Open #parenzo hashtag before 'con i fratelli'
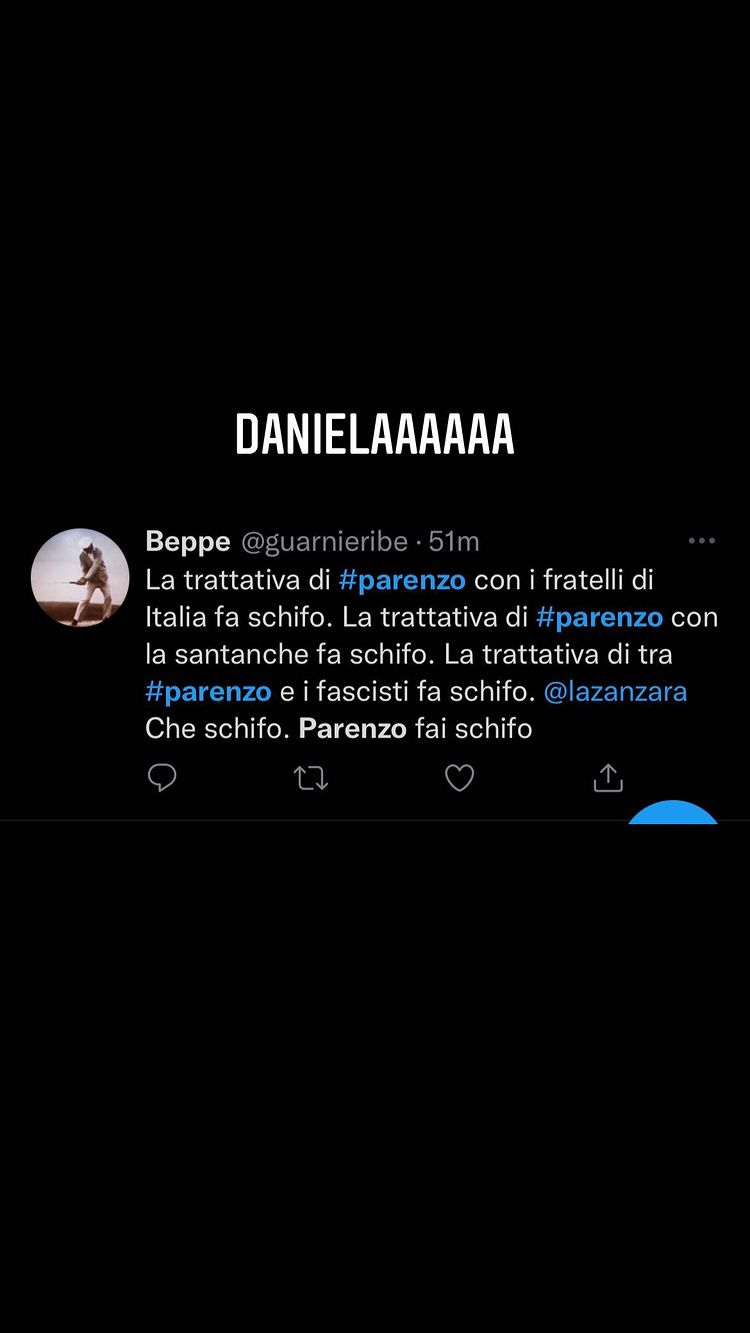Screen dimensions: 750x1333 pos(402,580)
